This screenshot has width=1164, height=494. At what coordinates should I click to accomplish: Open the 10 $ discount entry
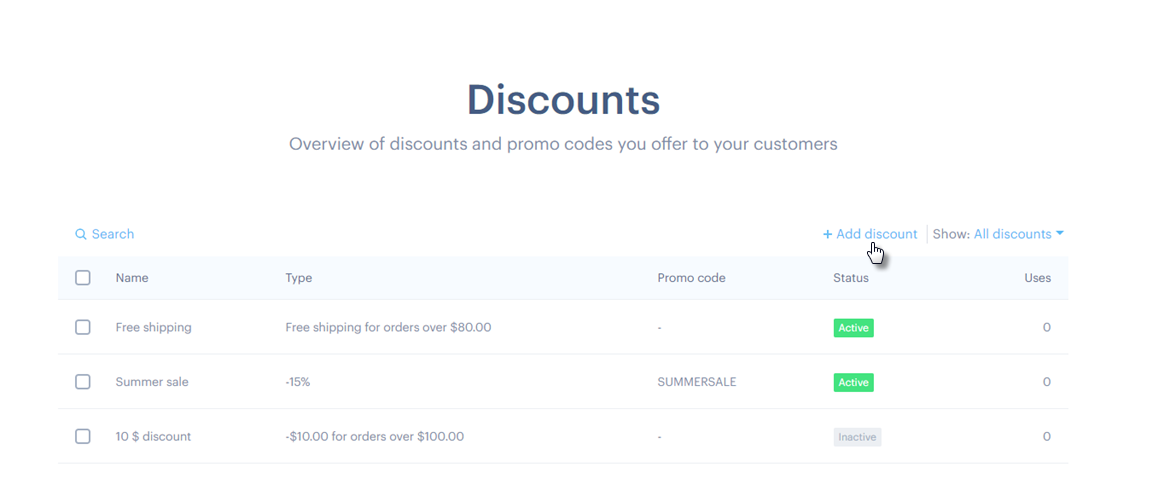[x=153, y=437]
